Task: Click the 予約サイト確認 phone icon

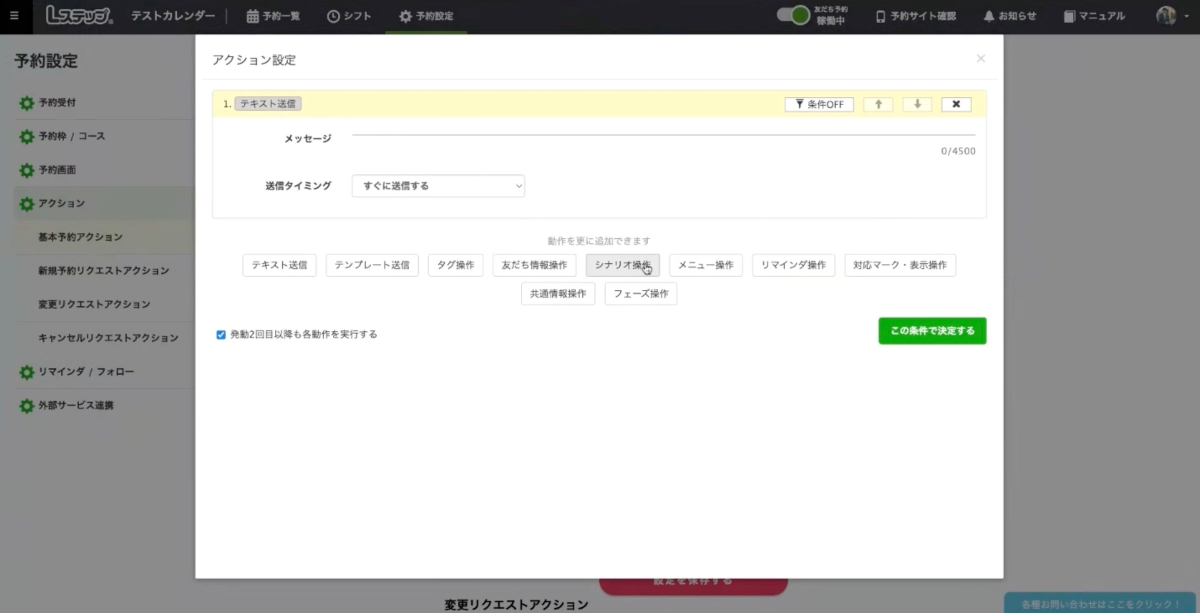Action: 881,16
